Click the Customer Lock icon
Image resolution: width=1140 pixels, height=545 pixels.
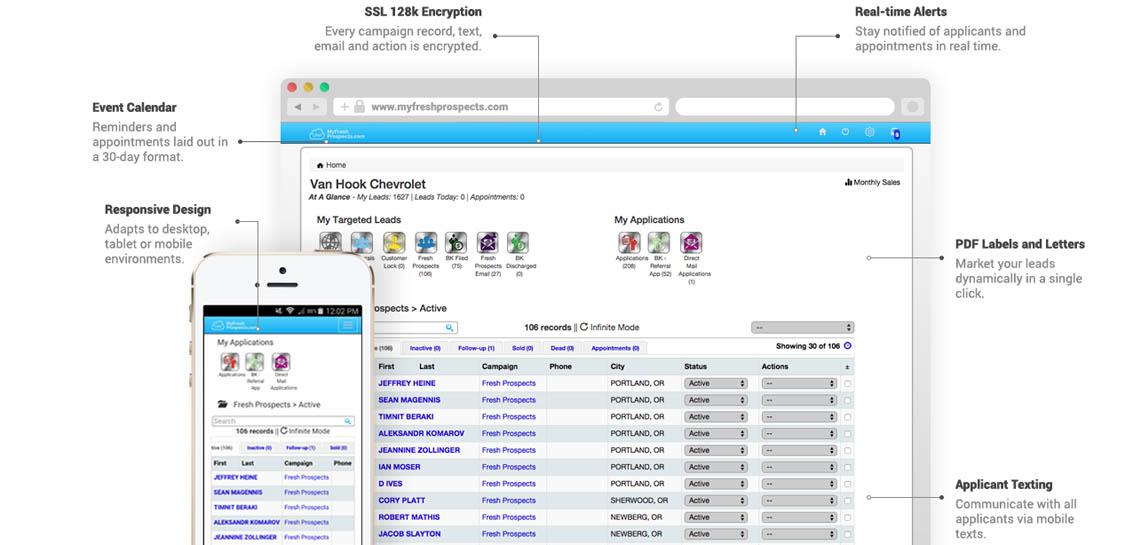click(394, 243)
